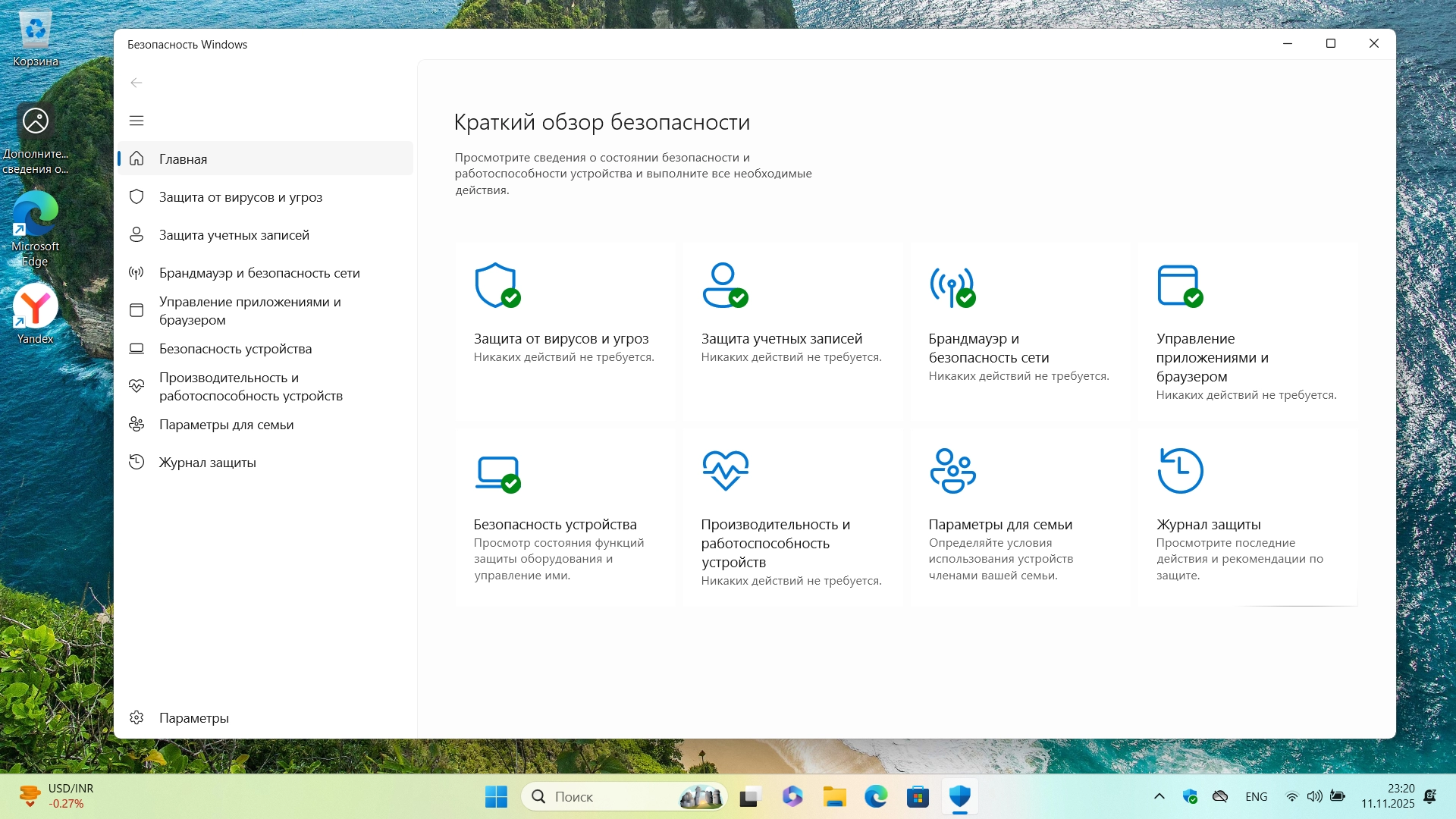Viewport: 1456px width, 819px height.
Task: Click the virus and threat protection shield tile icon
Action: (496, 285)
